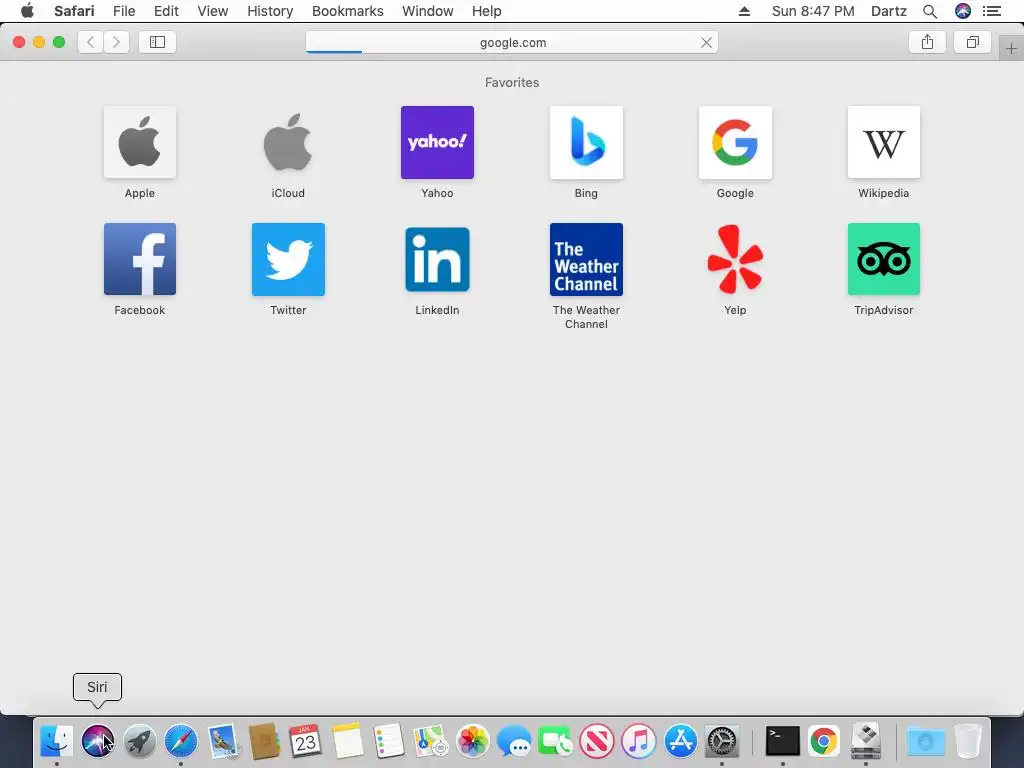Image resolution: width=1024 pixels, height=768 pixels.
Task: Show all tabs overview
Action: click(972, 42)
